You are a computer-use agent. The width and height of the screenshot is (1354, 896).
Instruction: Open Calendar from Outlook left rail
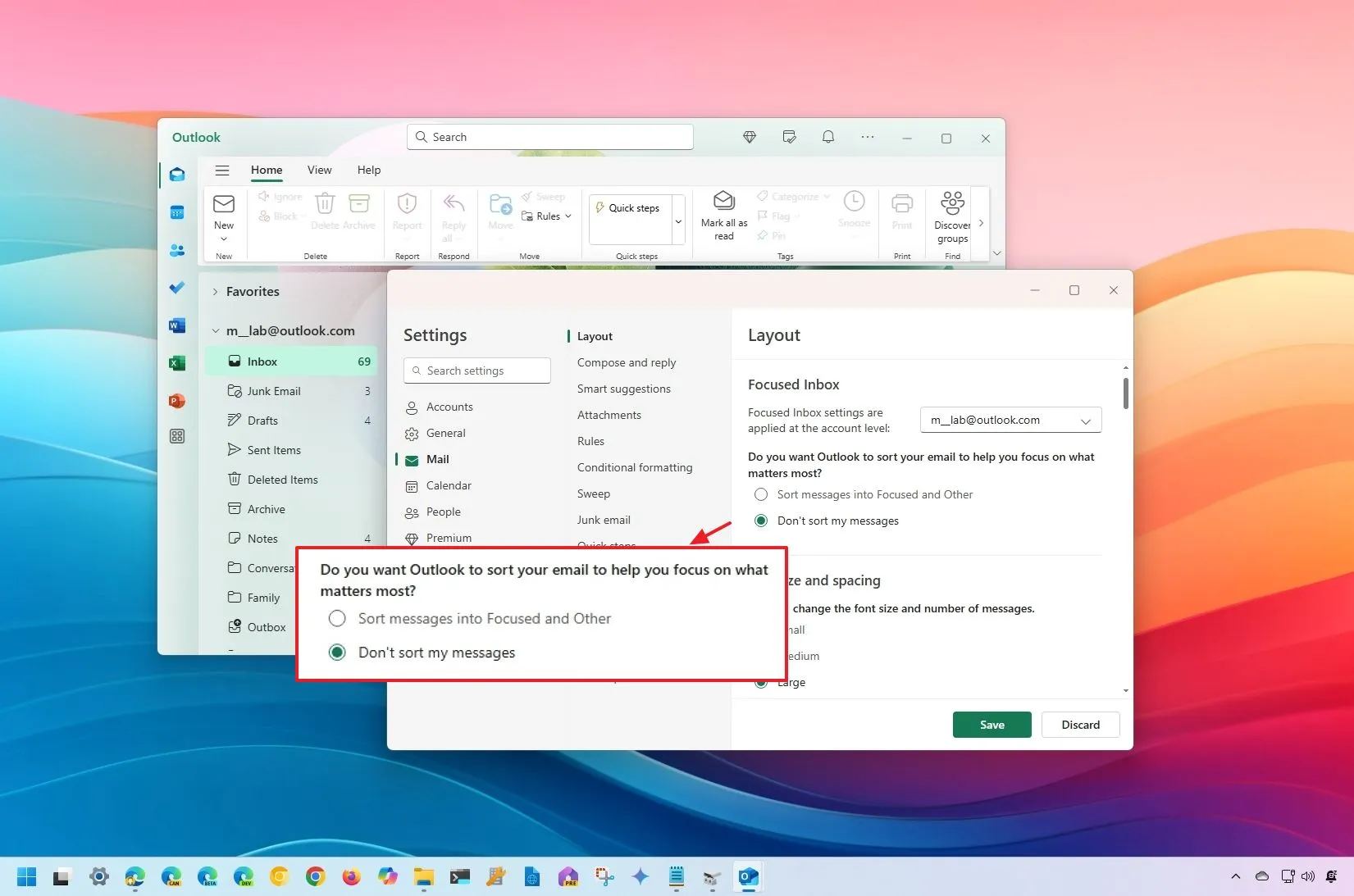(x=177, y=213)
